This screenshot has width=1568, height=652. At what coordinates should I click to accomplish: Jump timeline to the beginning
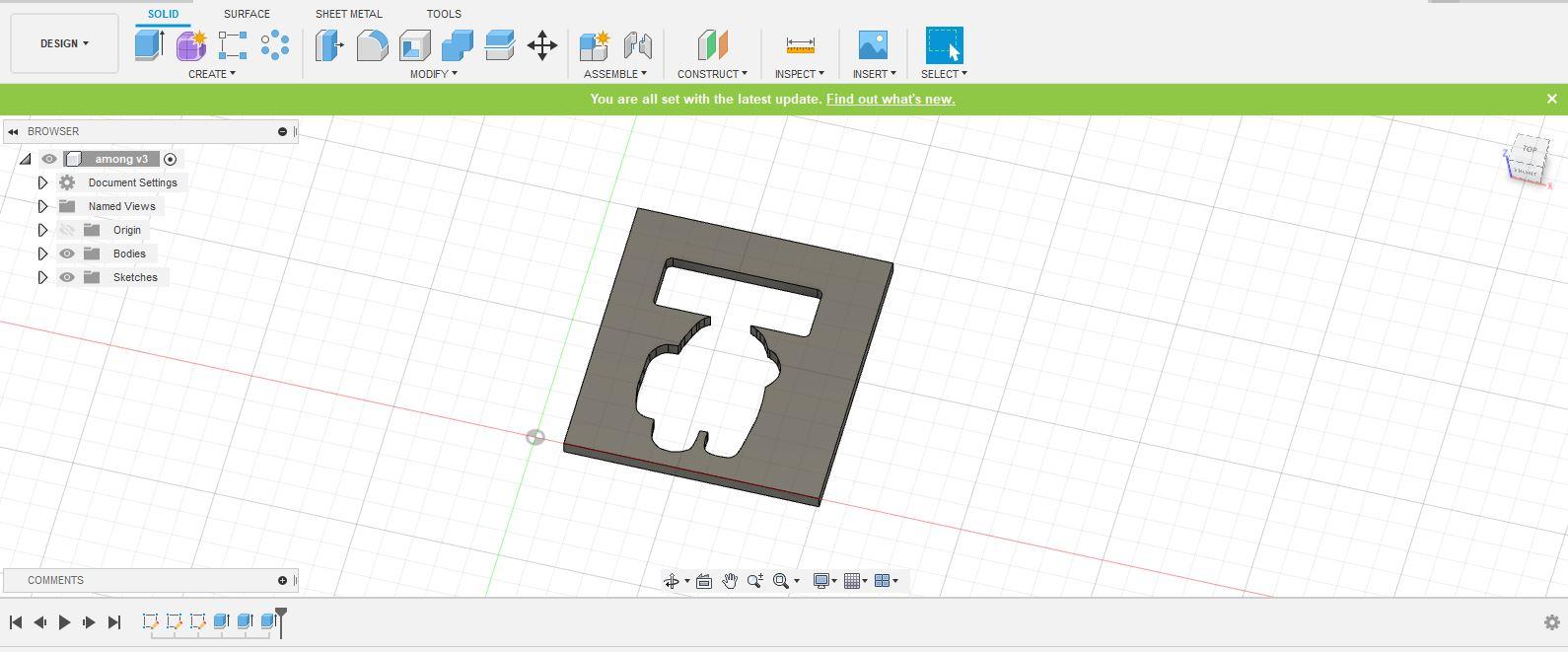[x=16, y=622]
